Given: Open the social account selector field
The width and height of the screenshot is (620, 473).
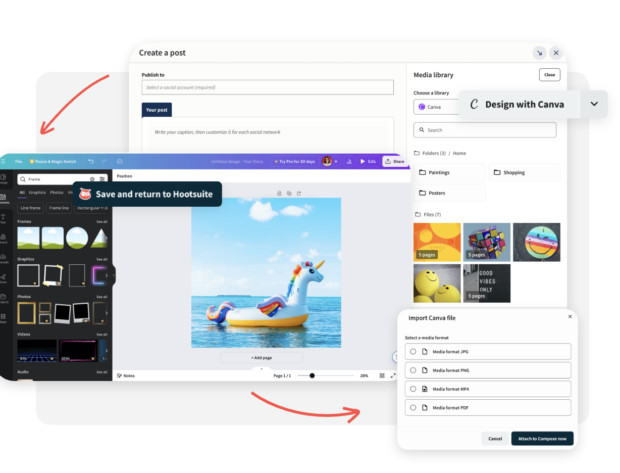Looking at the screenshot, I should [267, 88].
